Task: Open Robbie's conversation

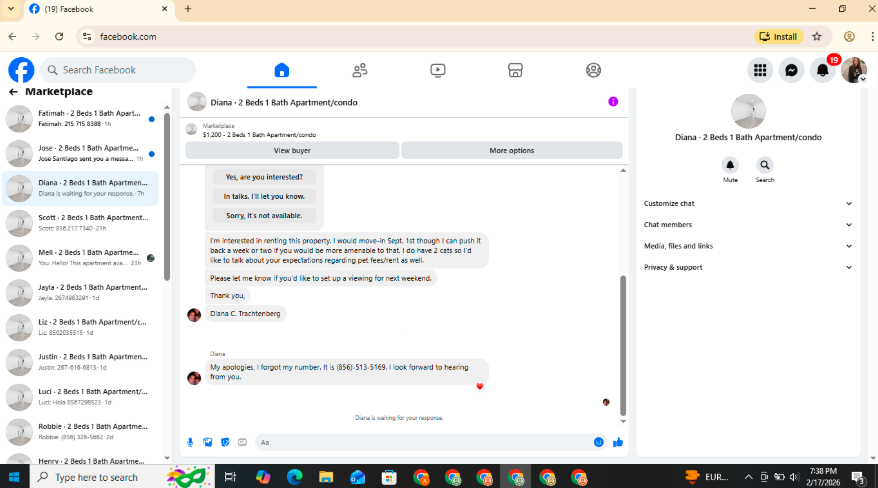Action: pos(81,431)
